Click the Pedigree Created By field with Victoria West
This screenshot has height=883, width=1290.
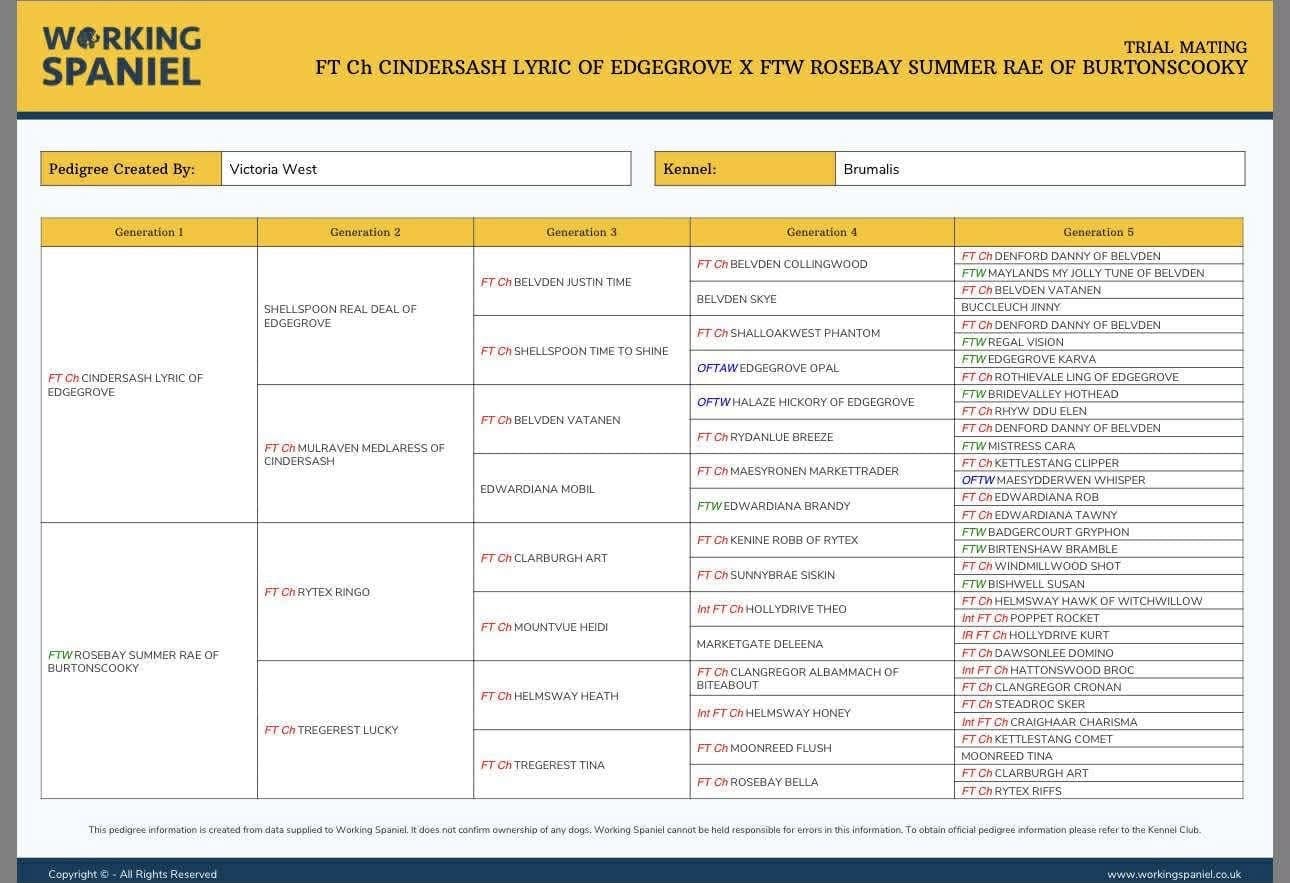click(x=425, y=169)
